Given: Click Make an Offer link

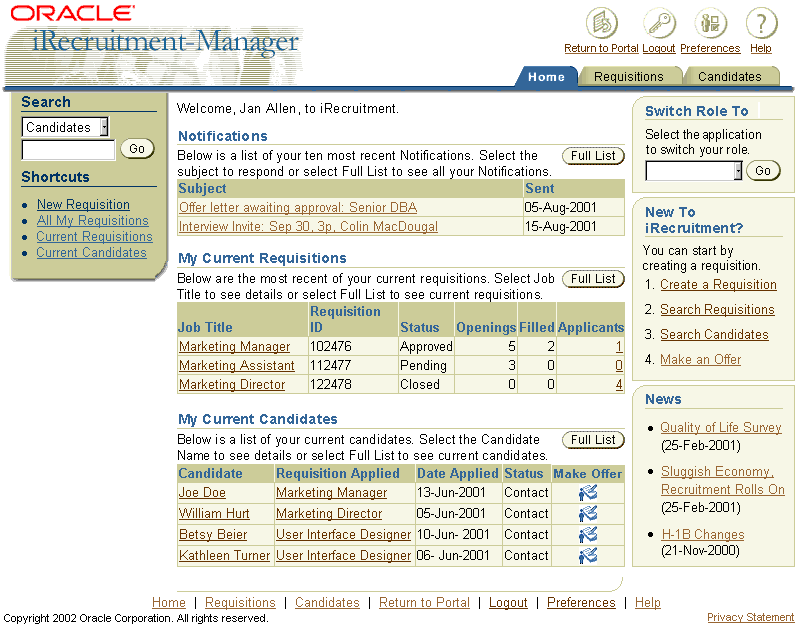Looking at the screenshot, I should pyautogui.click(x=701, y=360).
